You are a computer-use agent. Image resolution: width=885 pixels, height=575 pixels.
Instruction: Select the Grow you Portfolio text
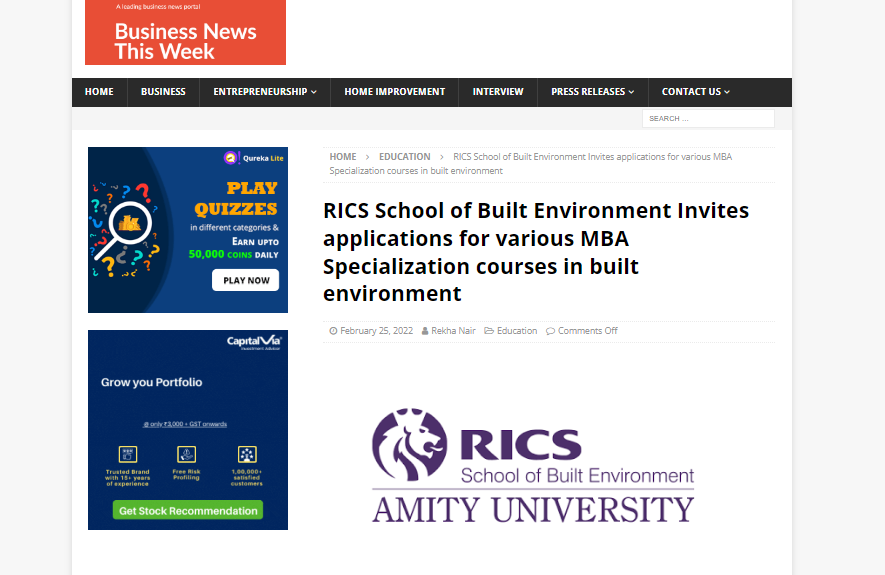(151, 383)
